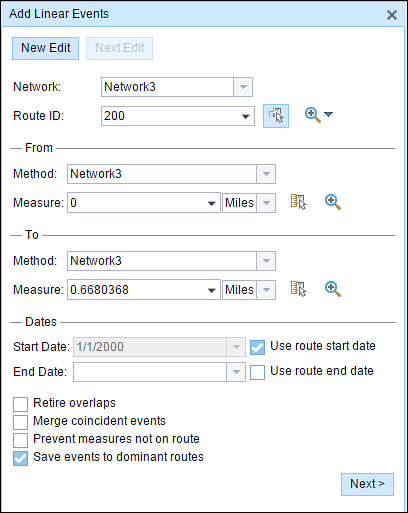
Task: Click the 'Dates' section heading
Action: [41, 322]
